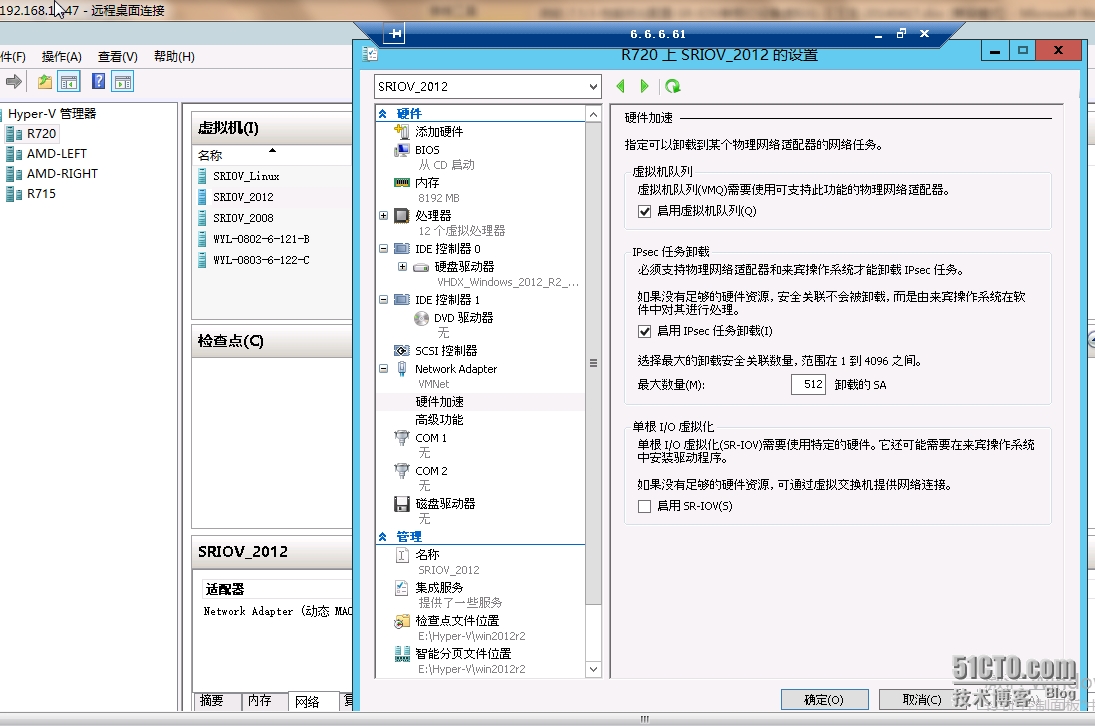Viewport: 1095px width, 726px height.
Task: Click the DVD 驱动器 disc icon
Action: pos(421,318)
